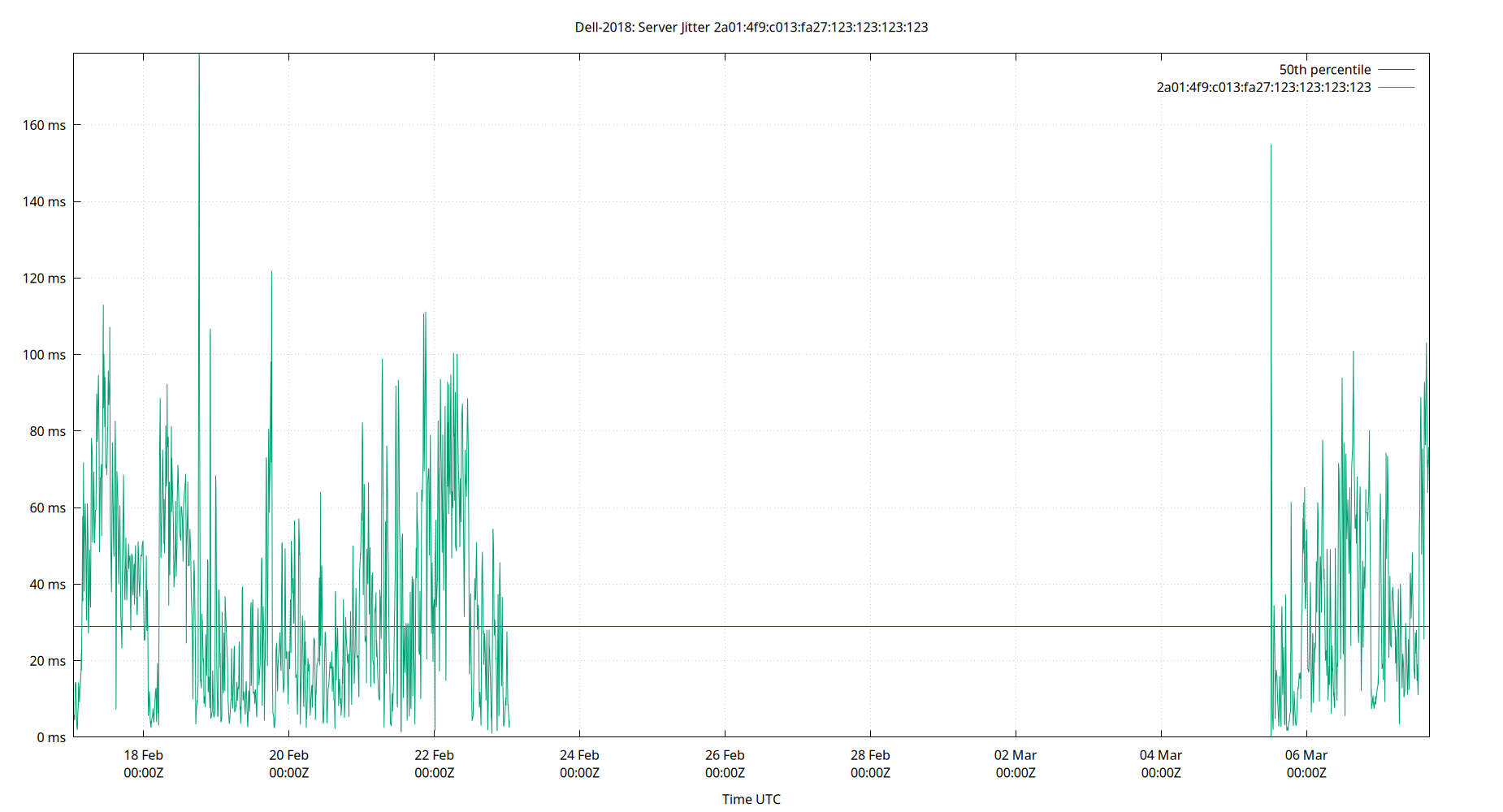Viewport: 1503px width, 812px height.
Task: Select the '50th percentile' legend entry
Action: pyautogui.click(x=1324, y=69)
